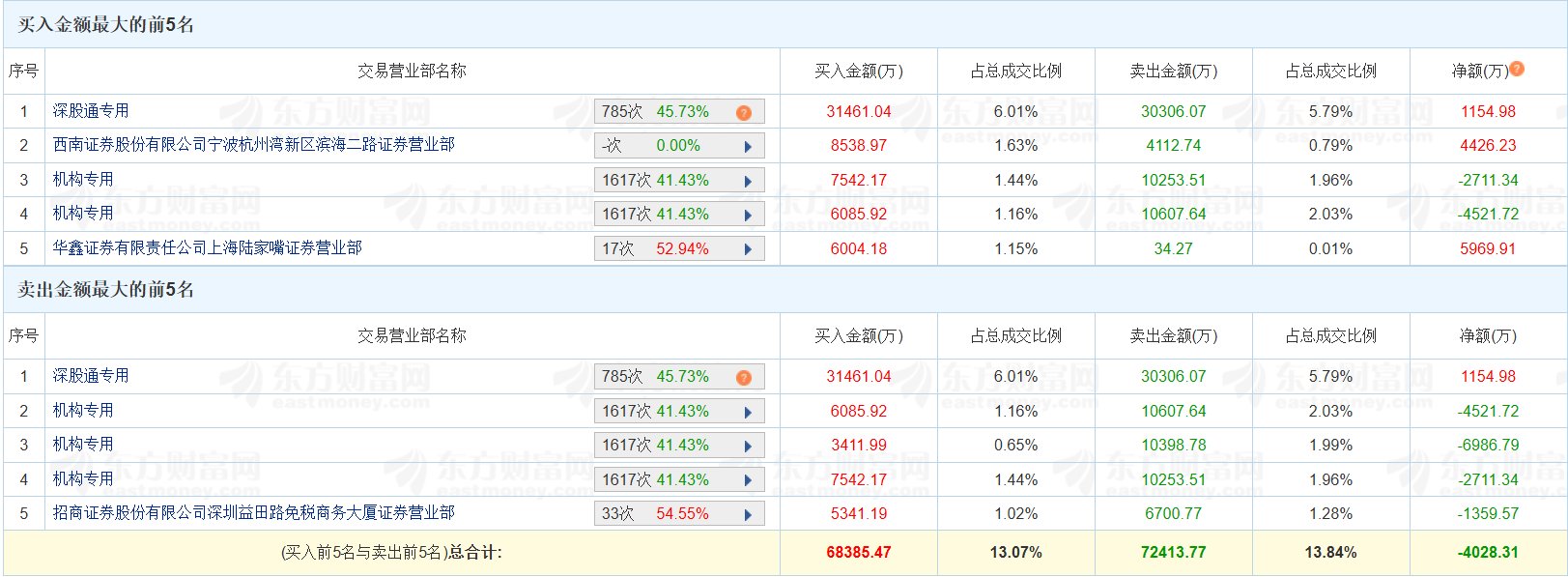
Task: Open the 招商证券深圳益田路免税商务大厦 link
Action: tap(253, 513)
